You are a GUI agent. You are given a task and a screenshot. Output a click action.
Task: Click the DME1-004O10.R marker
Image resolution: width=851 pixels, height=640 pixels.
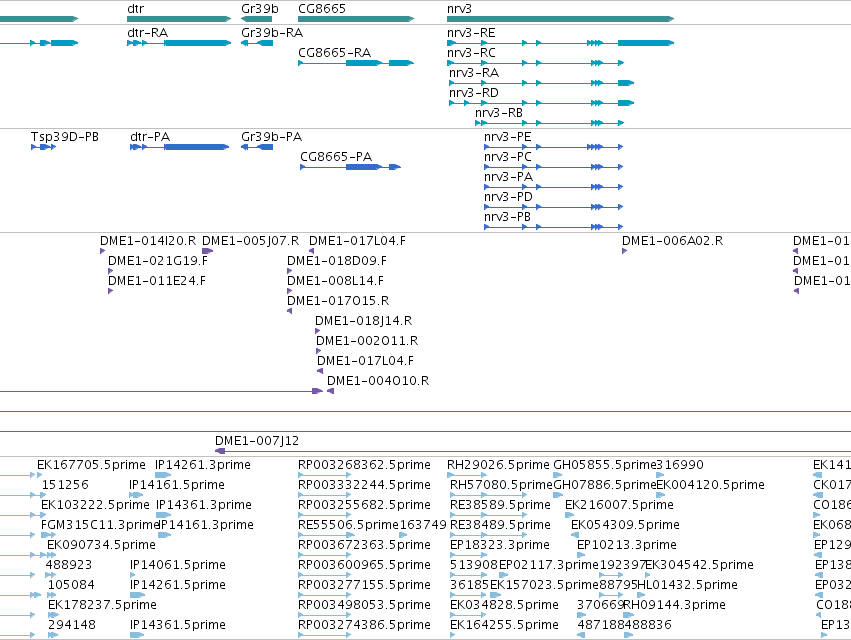[x=331, y=391]
